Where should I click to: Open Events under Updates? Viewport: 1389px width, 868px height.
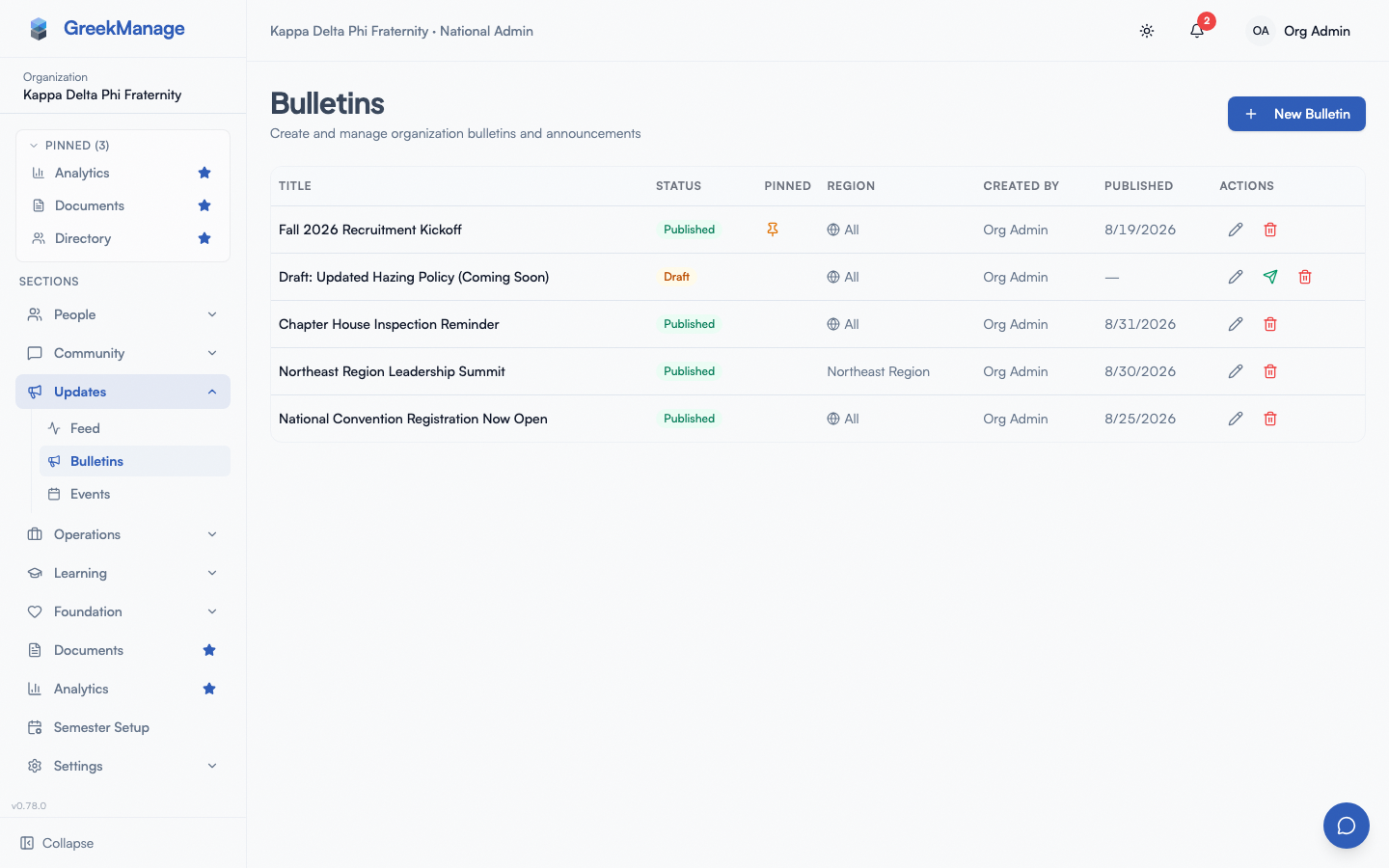134,494
